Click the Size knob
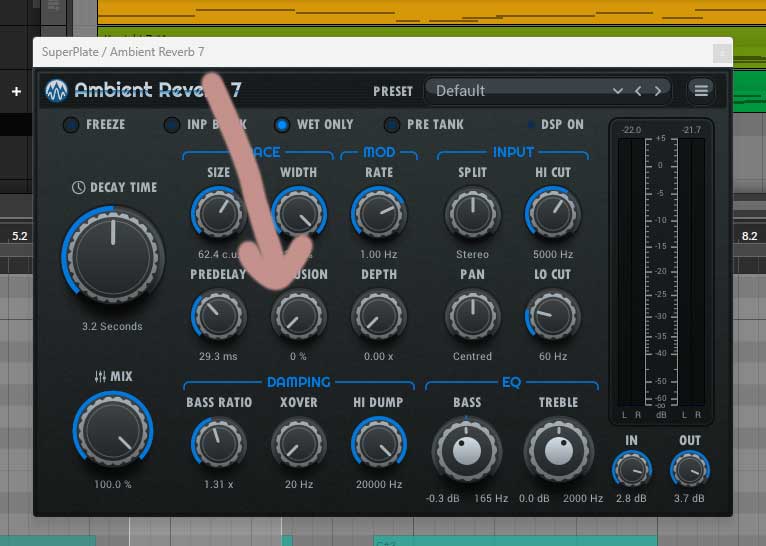The image size is (766, 546). click(218, 213)
